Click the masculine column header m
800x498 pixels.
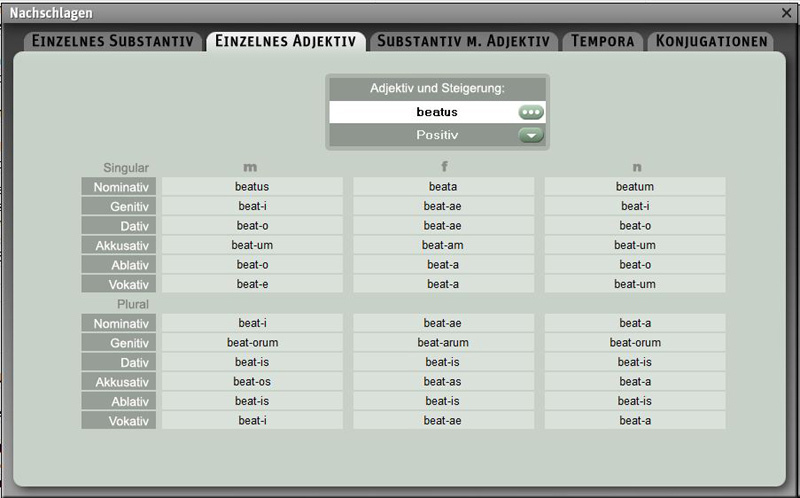click(250, 167)
